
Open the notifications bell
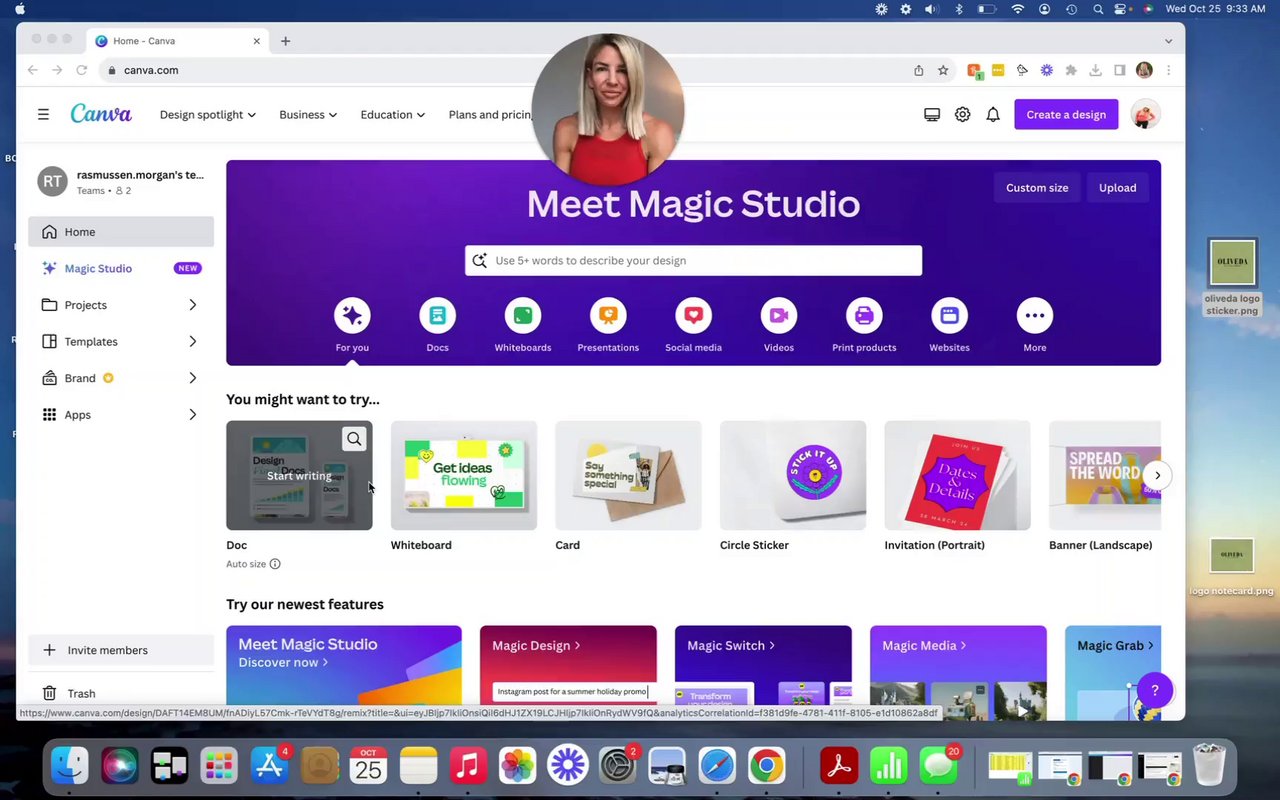[993, 114]
